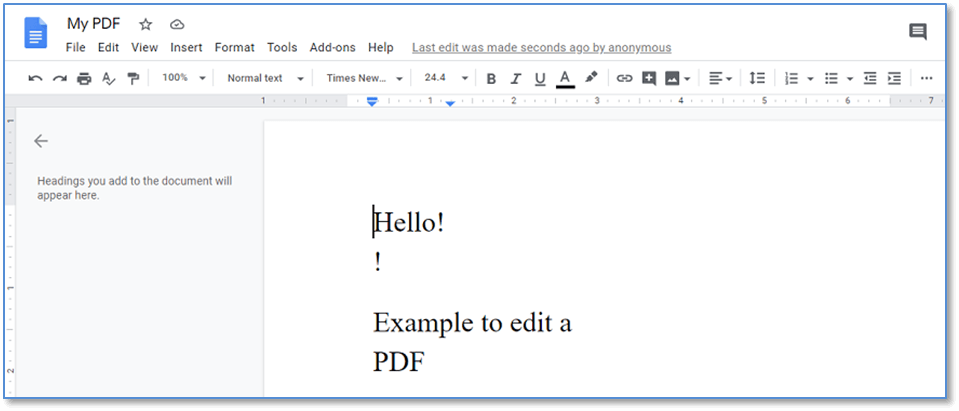959x411 pixels.
Task: Click the insert link icon
Action: pyautogui.click(x=624, y=78)
